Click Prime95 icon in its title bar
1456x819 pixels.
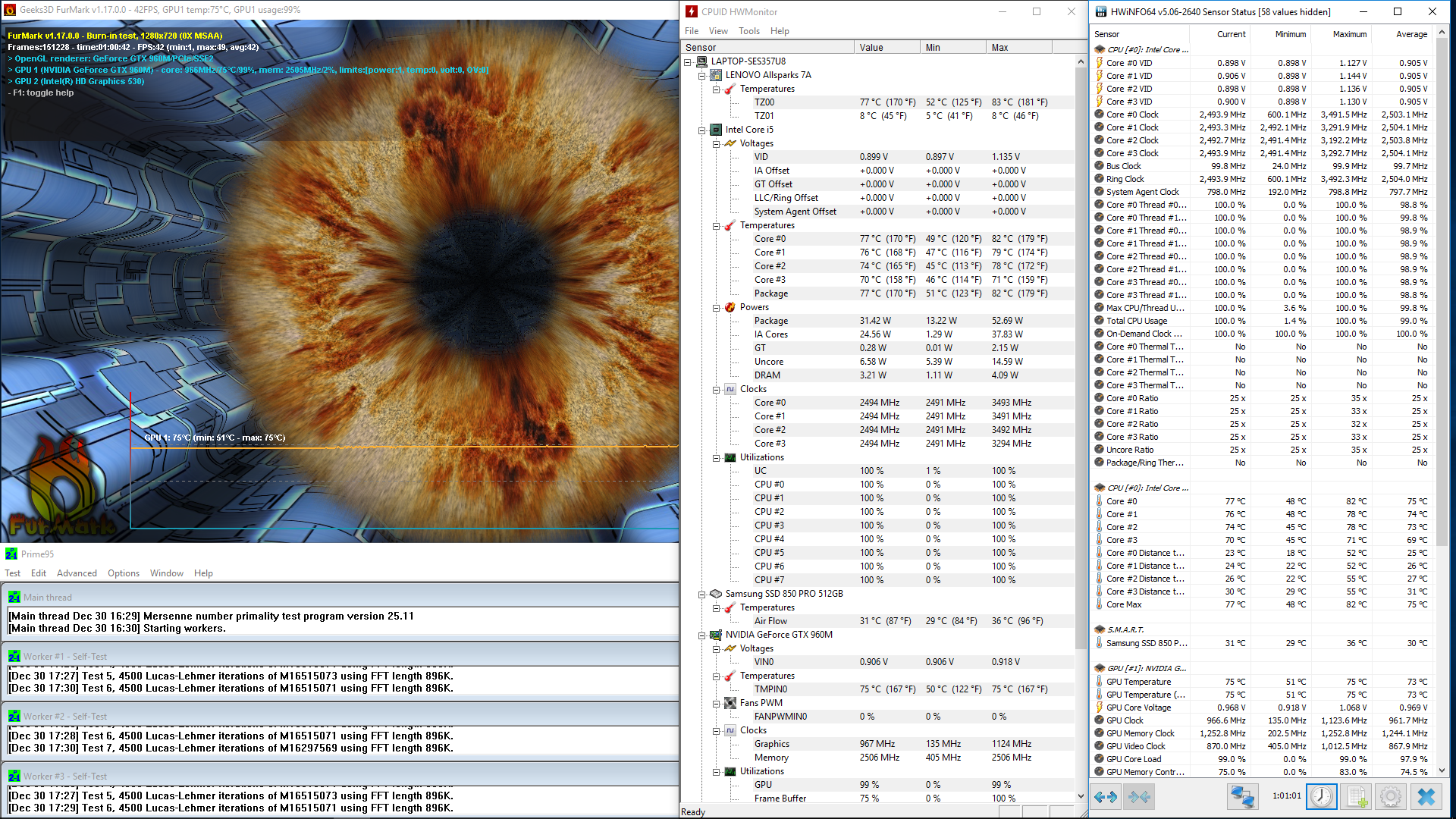[11, 554]
